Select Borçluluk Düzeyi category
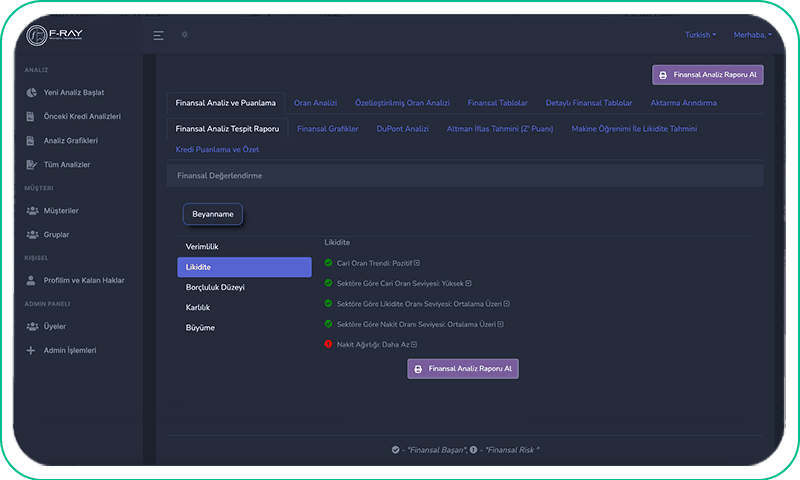The width and height of the screenshot is (800, 480). [x=215, y=287]
